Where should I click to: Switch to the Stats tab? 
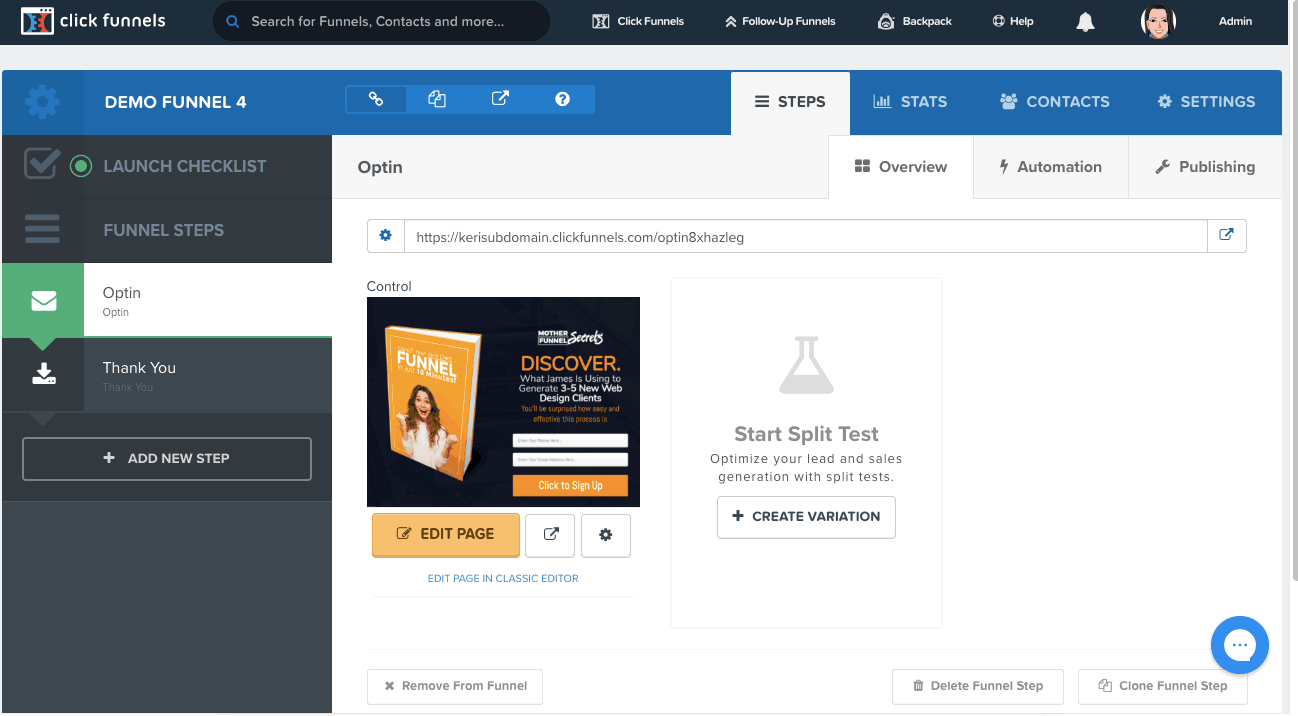pos(910,102)
